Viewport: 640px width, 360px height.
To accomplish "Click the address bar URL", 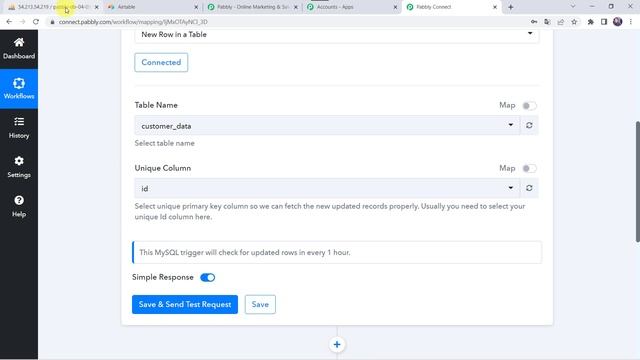I will point(133,22).
